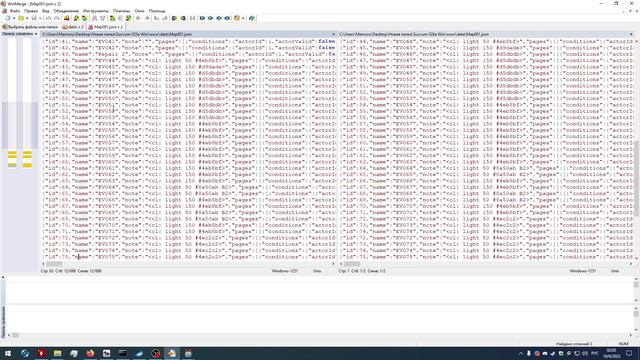The image size is (640, 360).
Task: Open the Плагины menu
Action: click(x=121, y=11)
